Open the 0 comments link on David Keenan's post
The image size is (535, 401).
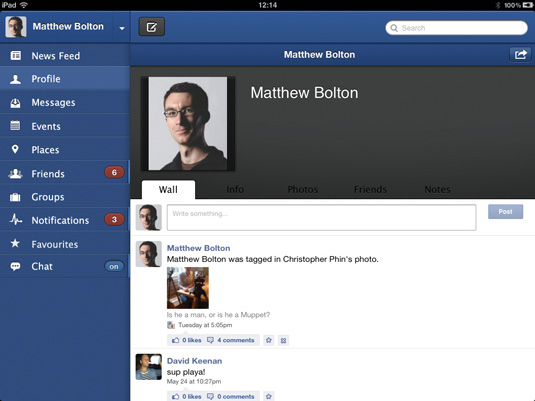(236, 397)
